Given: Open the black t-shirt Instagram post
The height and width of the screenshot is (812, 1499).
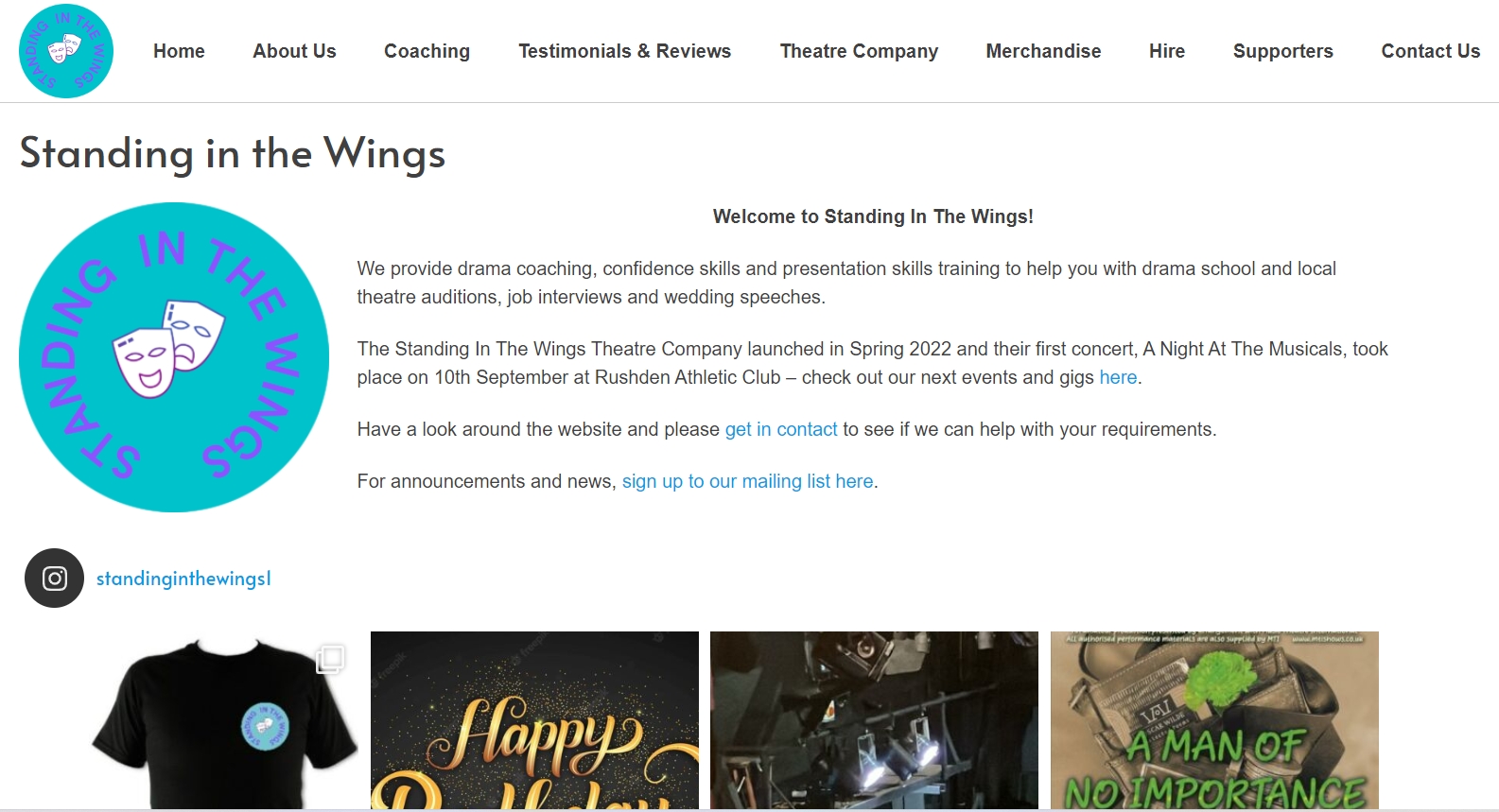Looking at the screenshot, I should click(x=195, y=720).
